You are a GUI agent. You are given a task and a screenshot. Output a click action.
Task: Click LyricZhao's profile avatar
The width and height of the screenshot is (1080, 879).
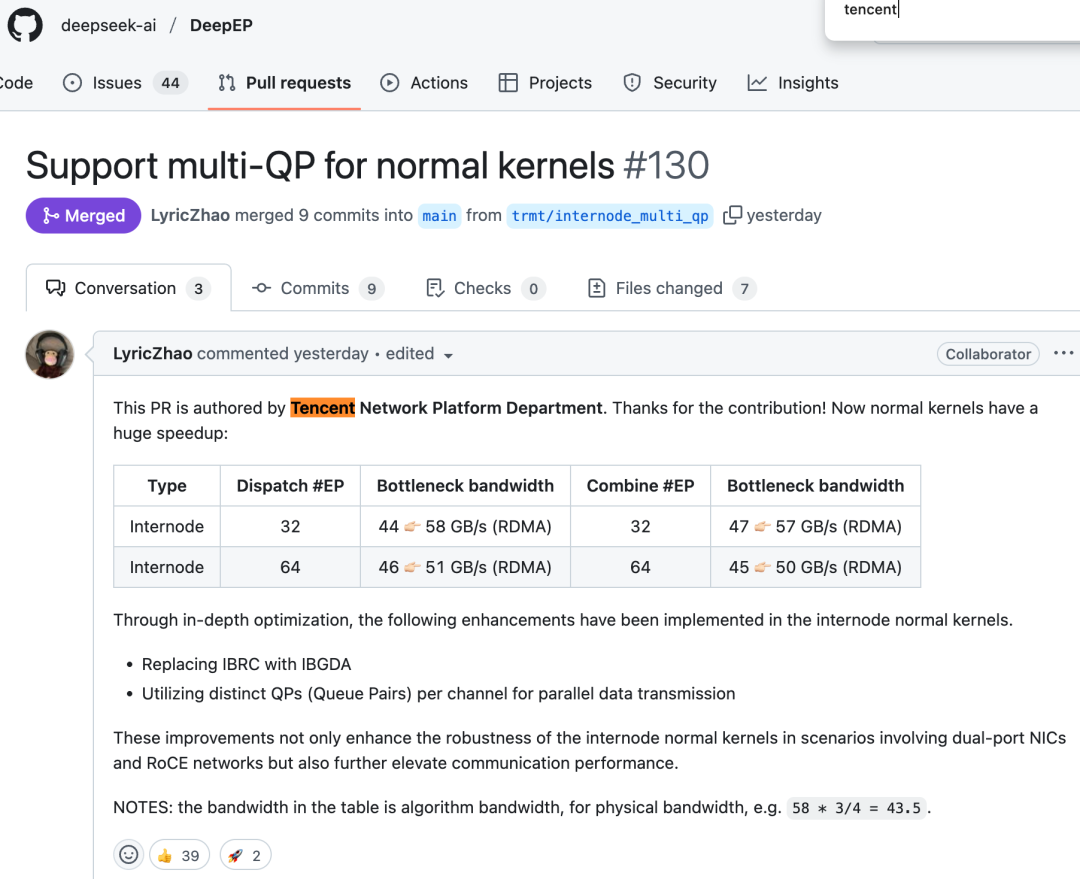click(50, 354)
